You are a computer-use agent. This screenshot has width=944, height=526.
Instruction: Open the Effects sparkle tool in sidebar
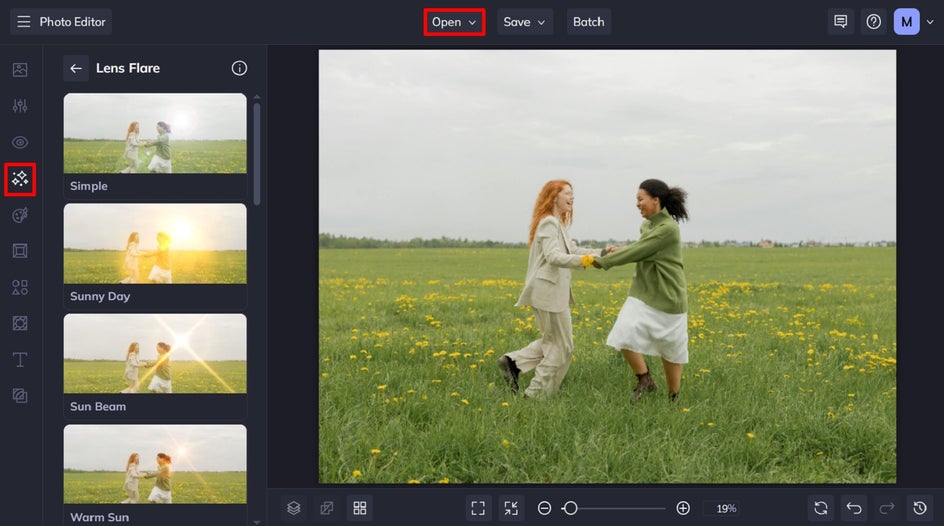[x=20, y=179]
